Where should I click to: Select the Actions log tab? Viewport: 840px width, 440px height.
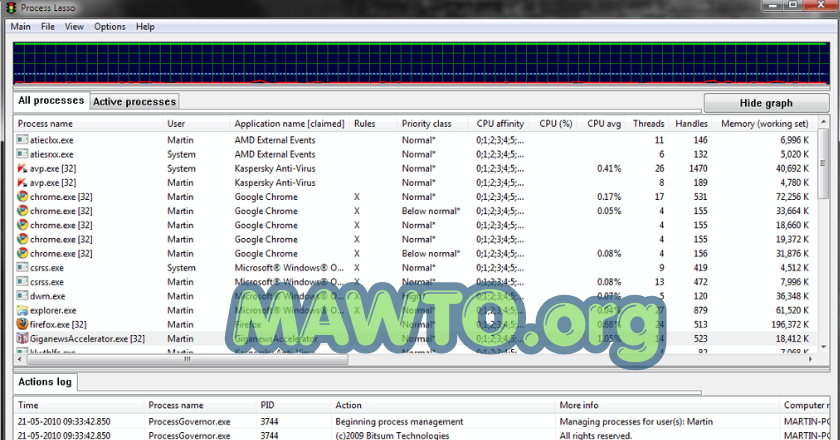[45, 382]
